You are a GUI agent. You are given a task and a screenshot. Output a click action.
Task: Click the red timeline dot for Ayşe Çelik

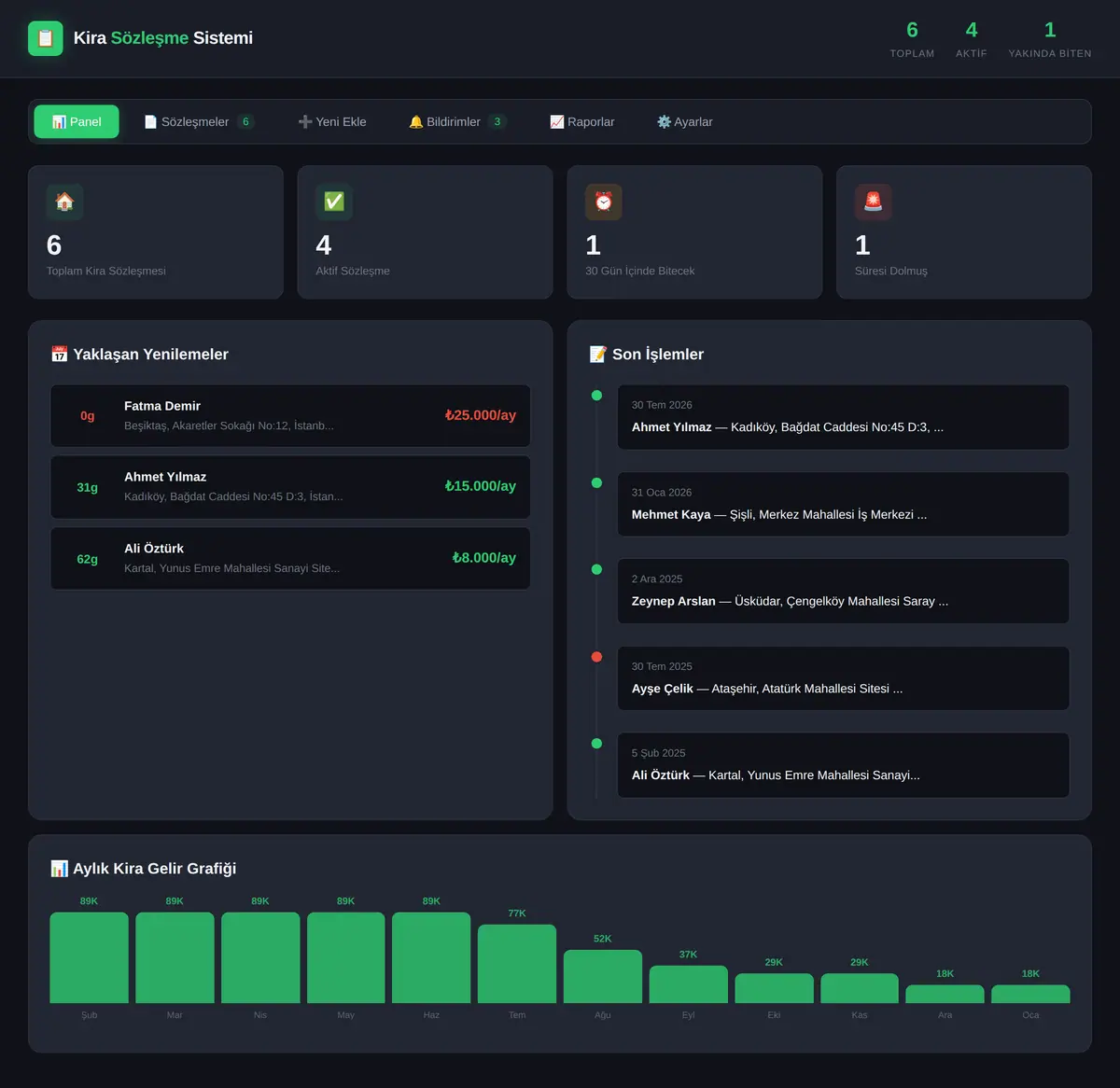(596, 657)
